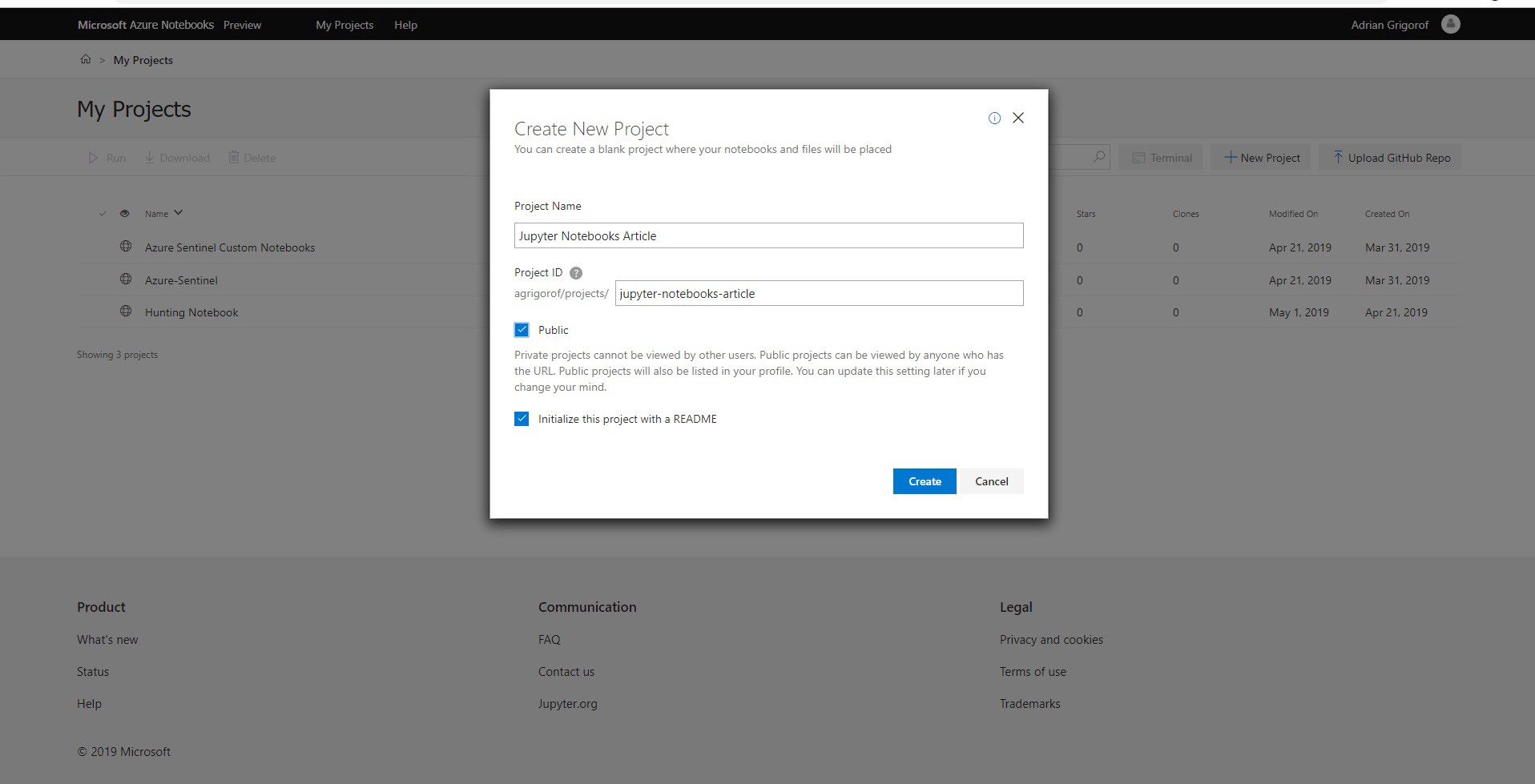This screenshot has width=1535, height=784.
Task: Click the eye visibility column icon
Action: pos(124,214)
